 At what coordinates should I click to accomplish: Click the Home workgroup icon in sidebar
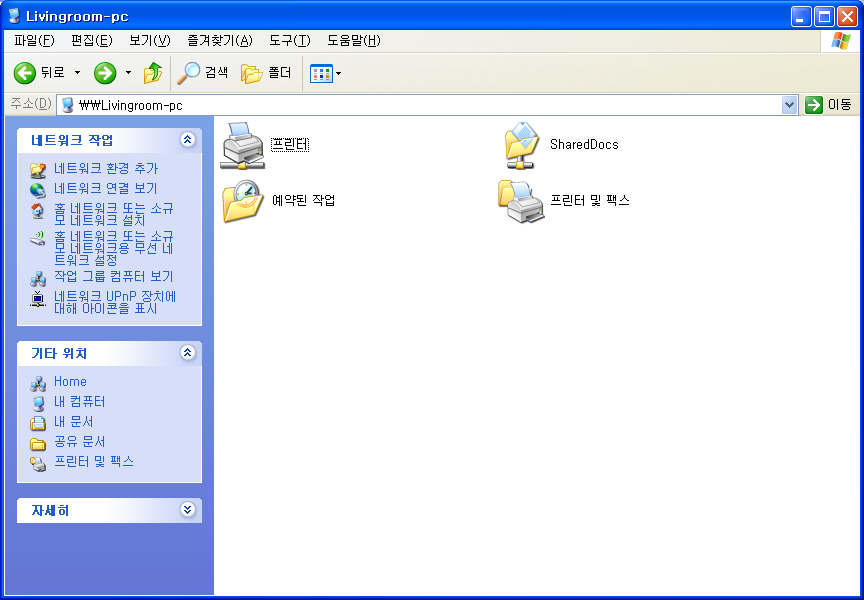(x=37, y=383)
